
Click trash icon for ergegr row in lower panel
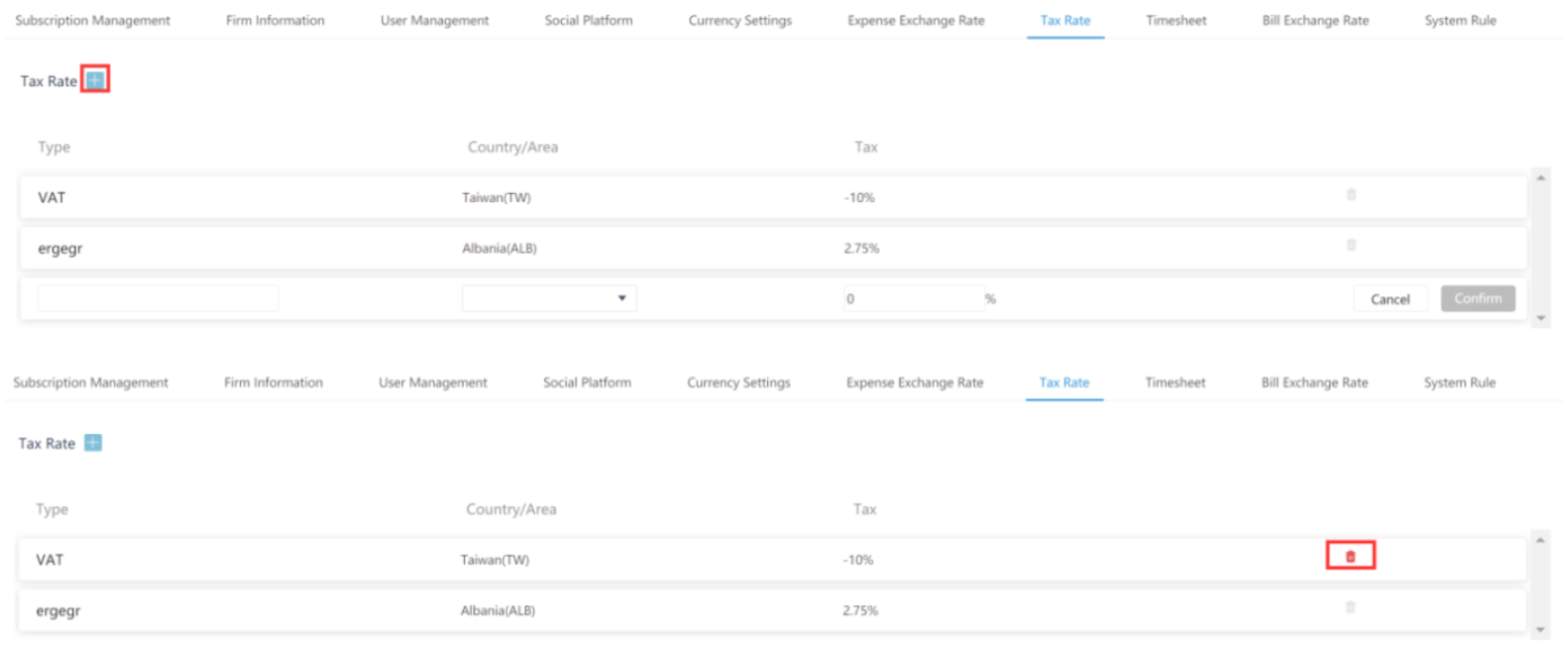(1350, 607)
